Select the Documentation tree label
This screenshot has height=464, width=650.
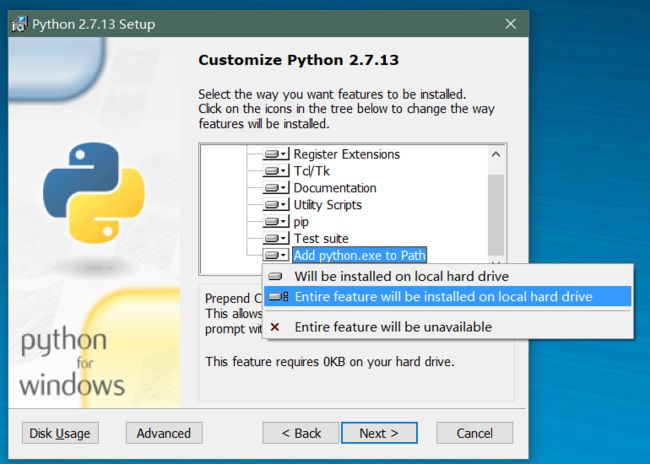point(335,188)
